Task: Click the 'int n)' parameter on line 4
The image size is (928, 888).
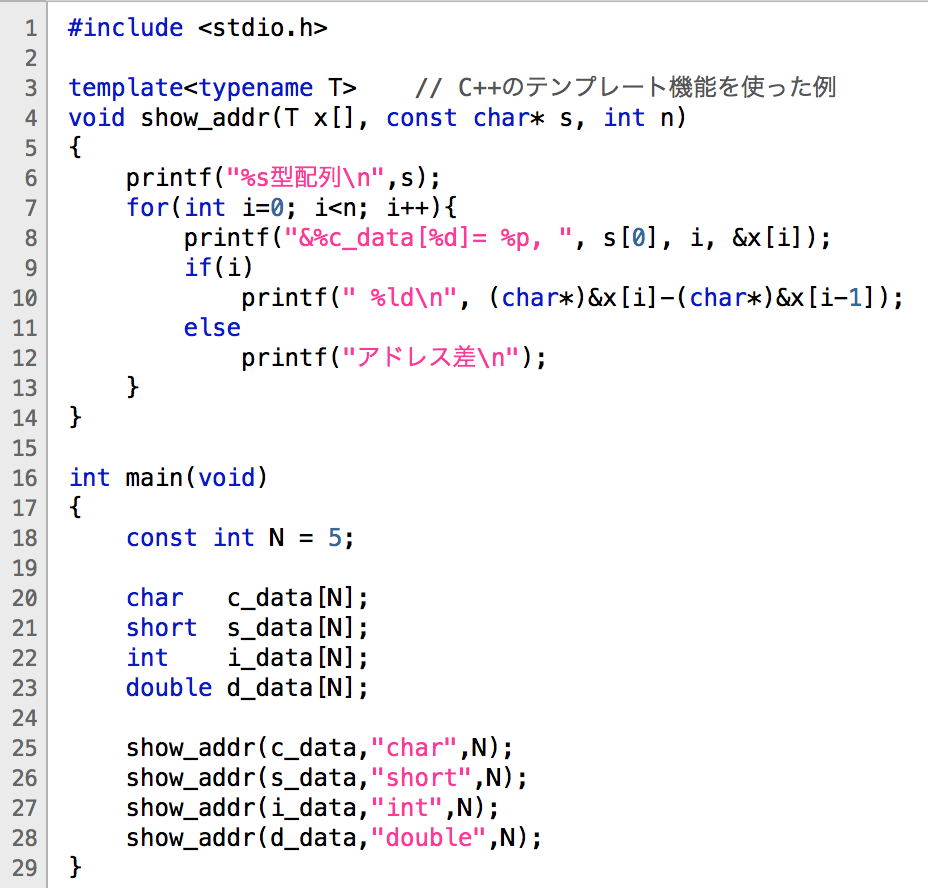Action: [x=645, y=118]
